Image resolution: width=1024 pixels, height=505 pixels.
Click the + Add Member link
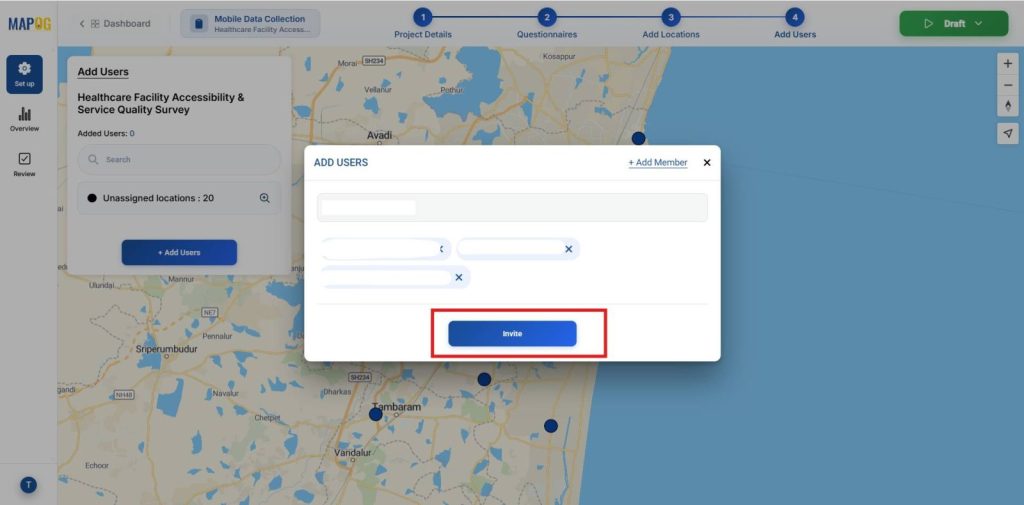[x=657, y=162]
